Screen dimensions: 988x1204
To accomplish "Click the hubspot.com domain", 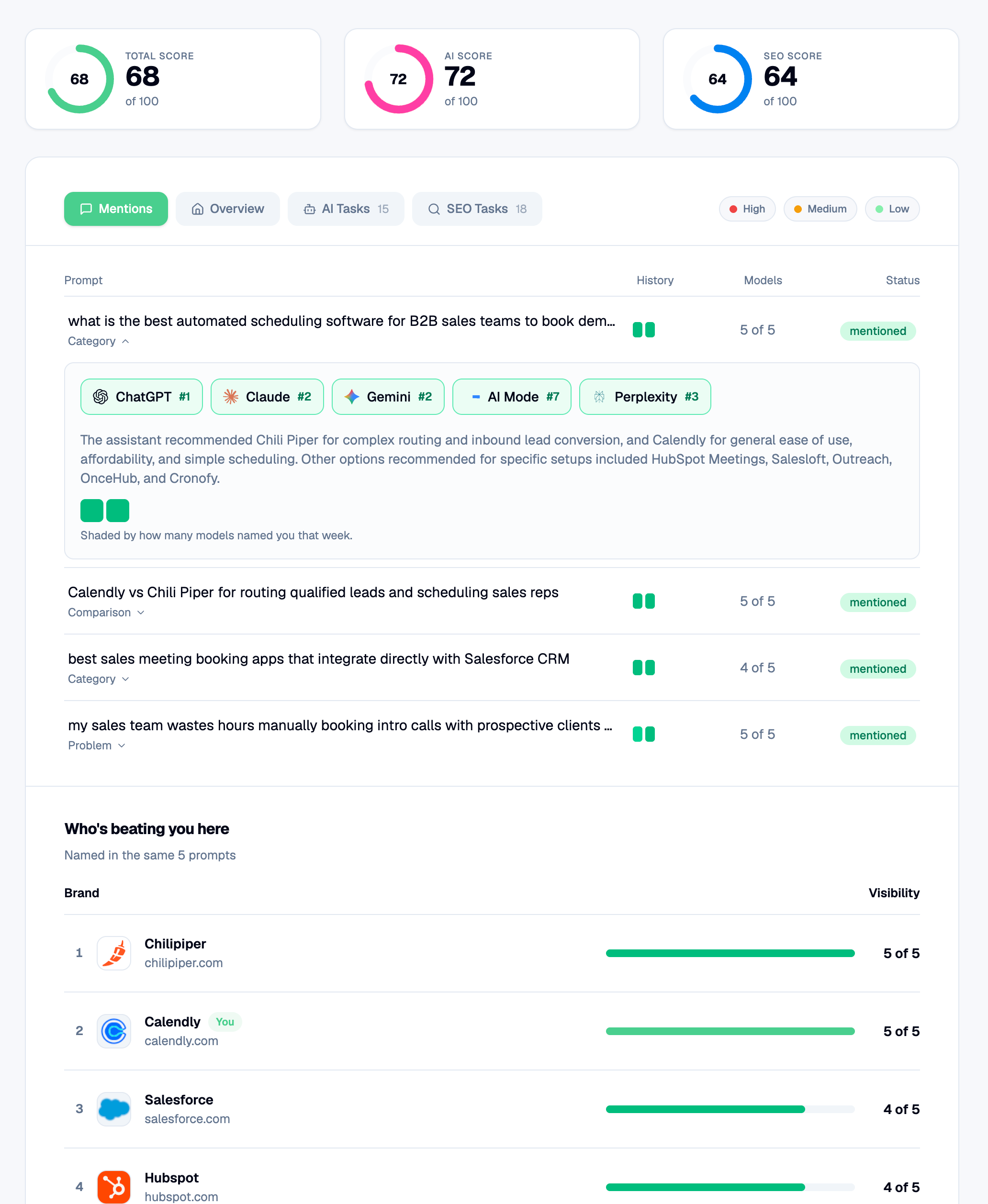I will point(181,1197).
